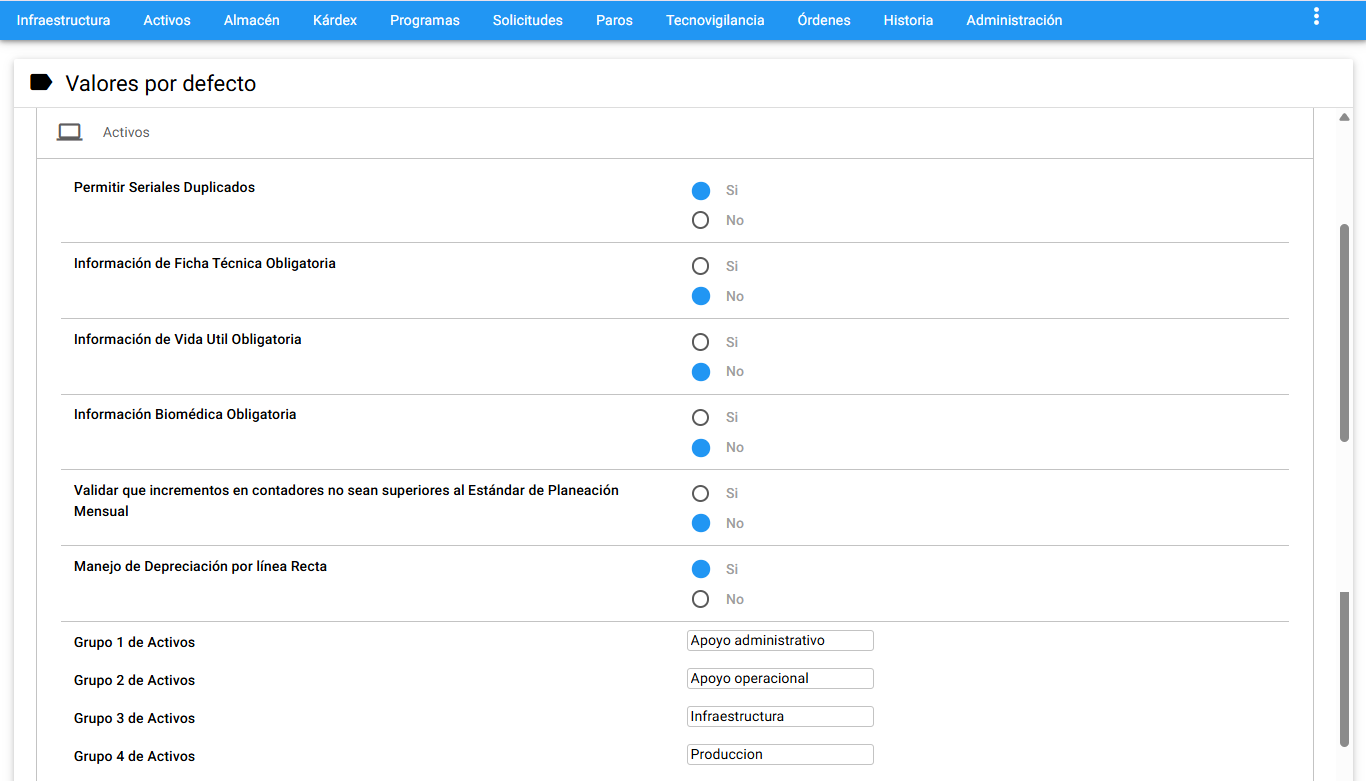Edit the Grupo 2 de Activos field
1366x781 pixels.
(780, 678)
